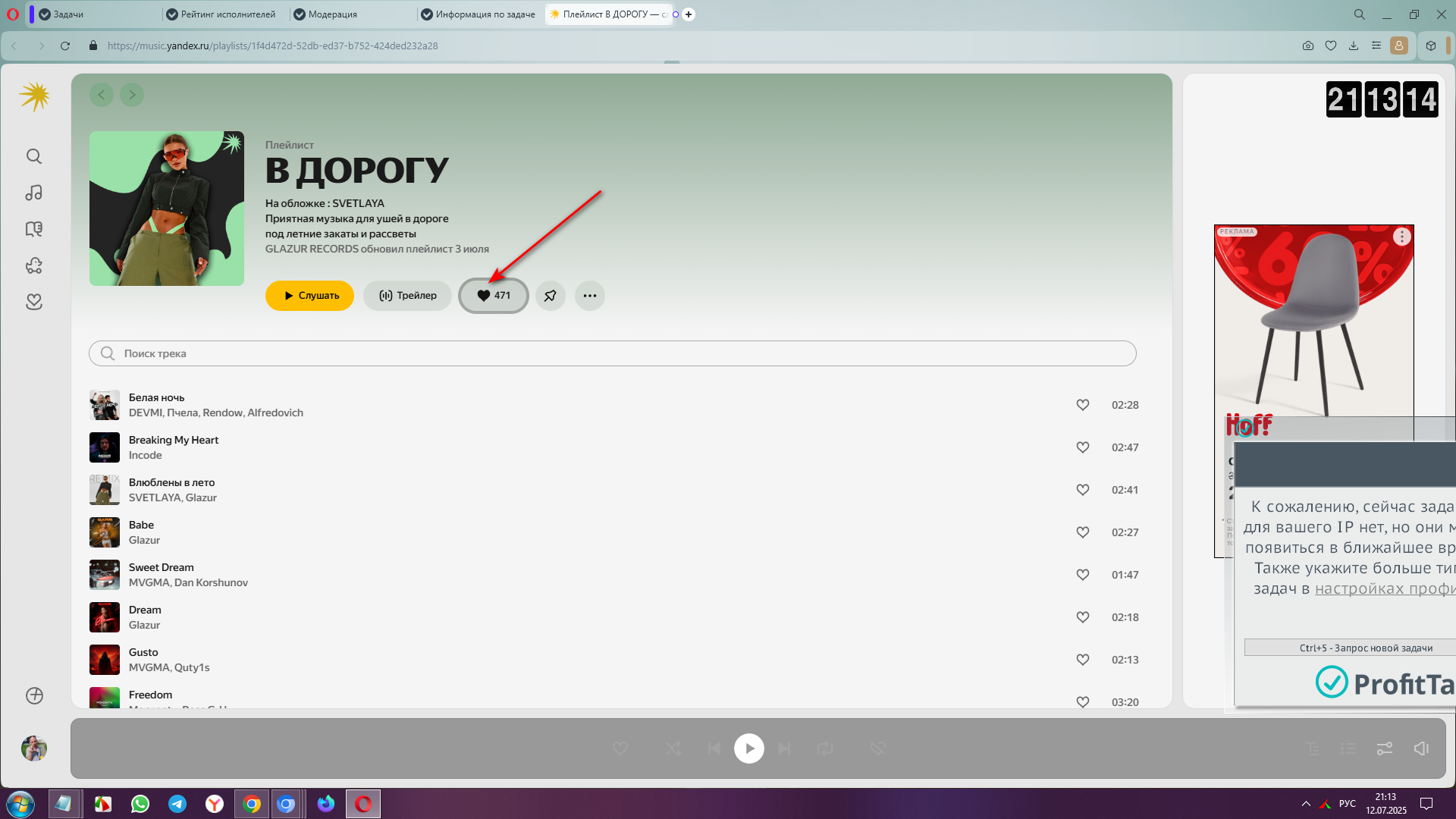Open artist link MVGMA, Quty1s
Screen dimensions: 1456x819
coord(169,667)
